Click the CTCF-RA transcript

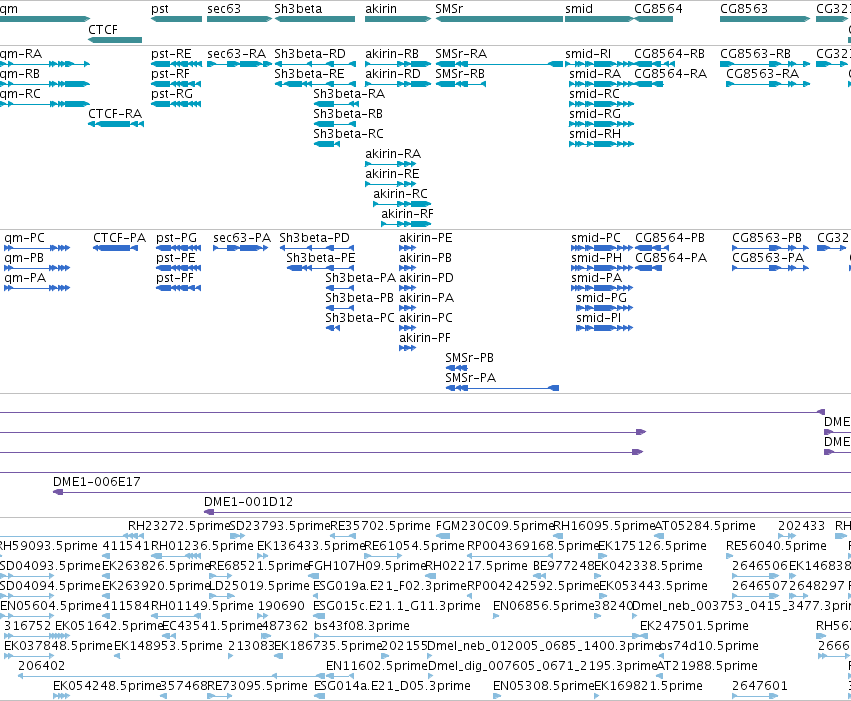(116, 124)
